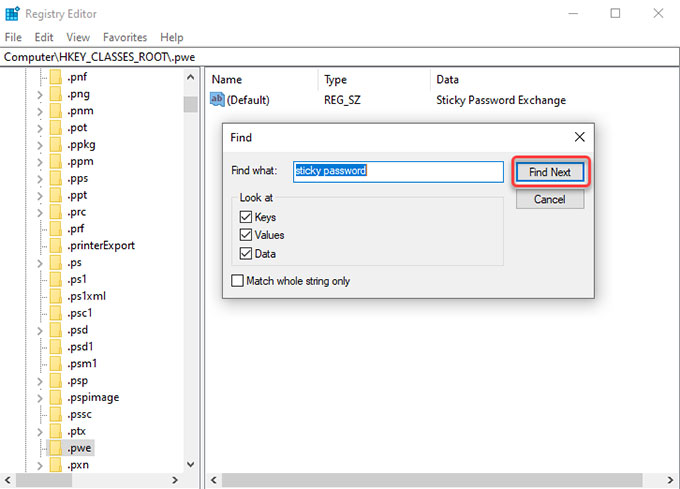This screenshot has height=489, width=680.
Task: Select the .psp folder icon
Action: (x=56, y=381)
